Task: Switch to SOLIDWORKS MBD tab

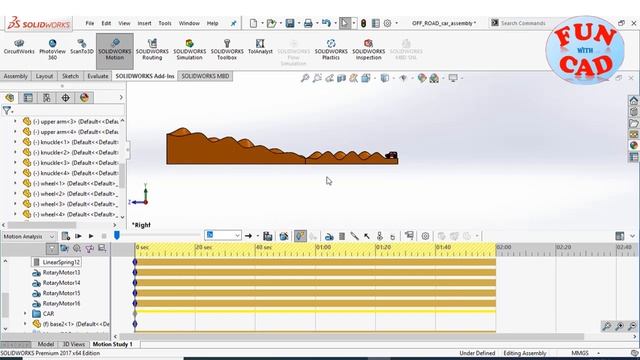Action: tap(205, 76)
